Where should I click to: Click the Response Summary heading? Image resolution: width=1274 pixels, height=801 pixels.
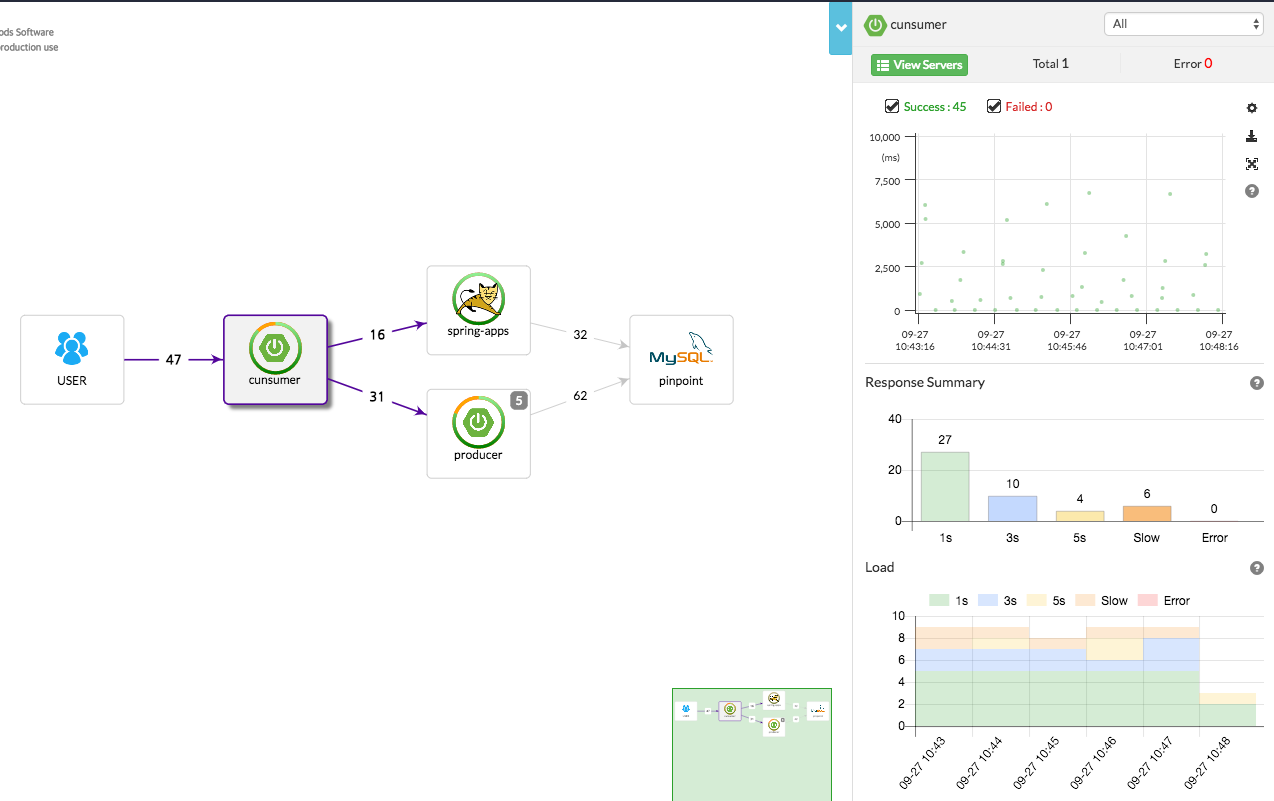tap(925, 383)
